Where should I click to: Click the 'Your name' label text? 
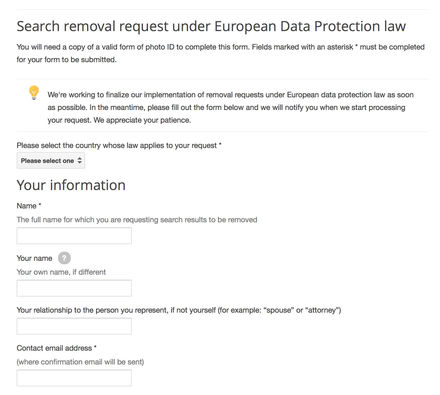pyautogui.click(x=34, y=258)
